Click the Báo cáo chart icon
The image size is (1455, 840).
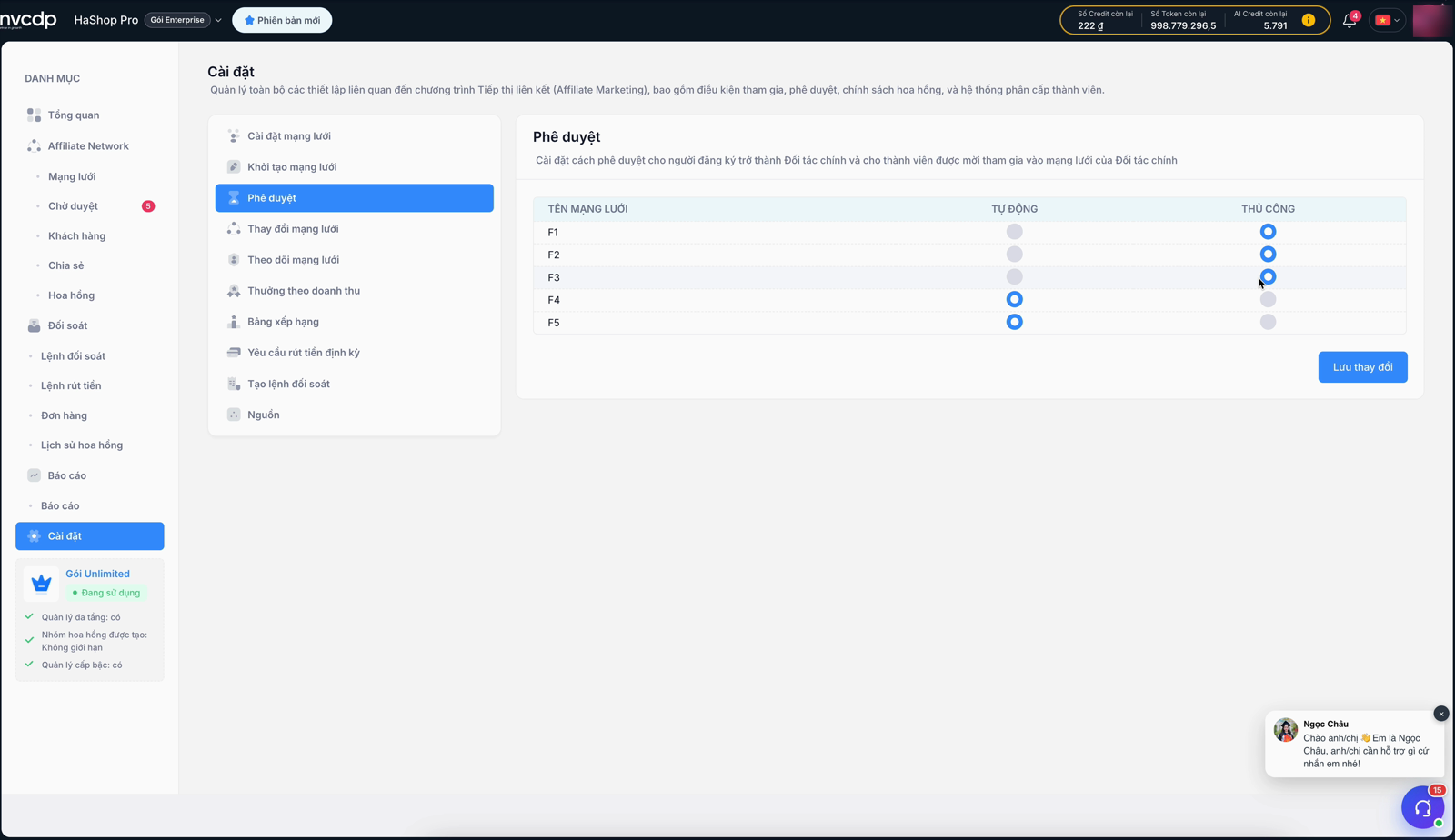34,475
